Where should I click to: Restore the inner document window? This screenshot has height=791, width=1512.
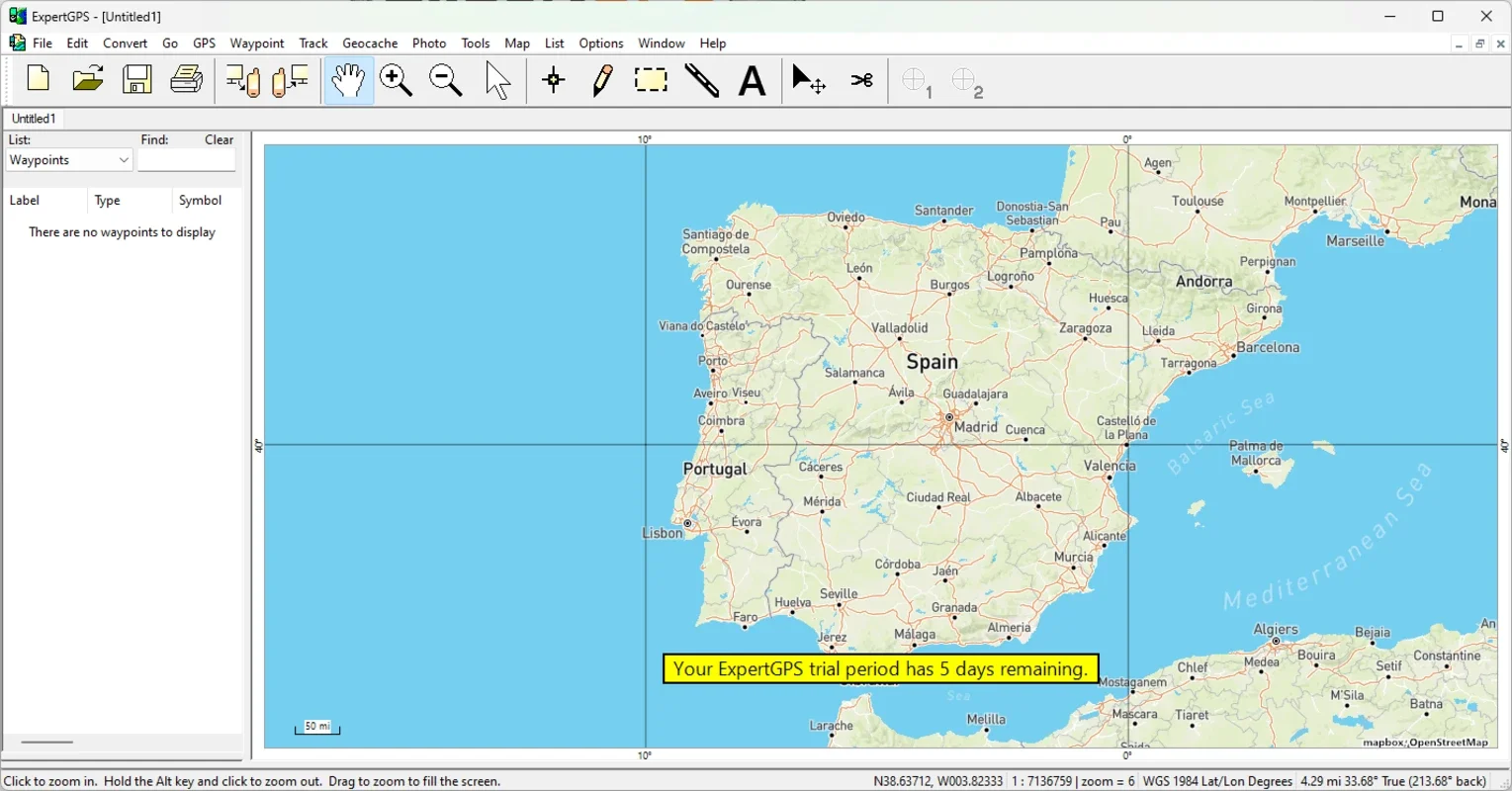click(x=1479, y=44)
